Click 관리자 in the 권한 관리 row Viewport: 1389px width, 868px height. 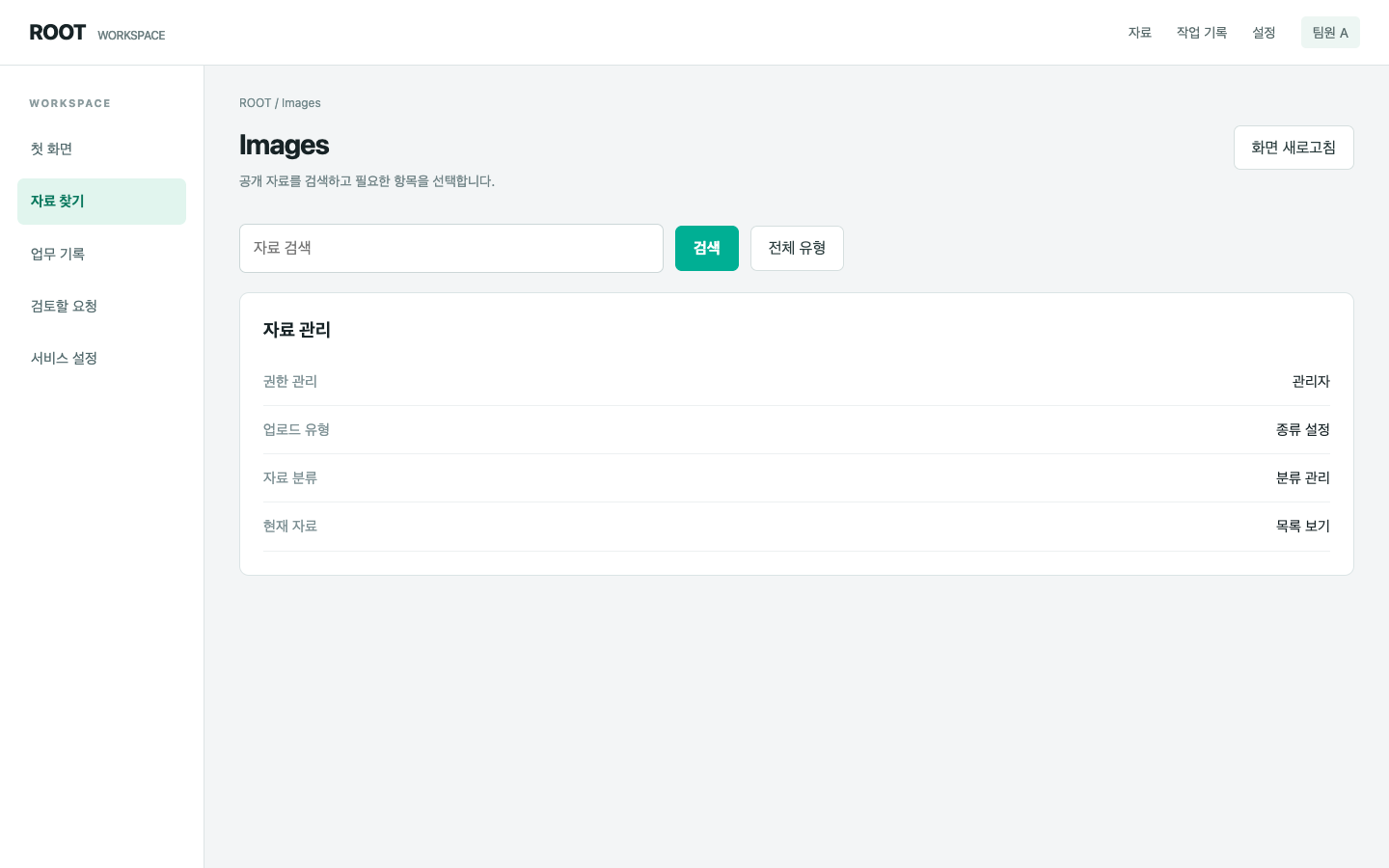pos(1311,382)
